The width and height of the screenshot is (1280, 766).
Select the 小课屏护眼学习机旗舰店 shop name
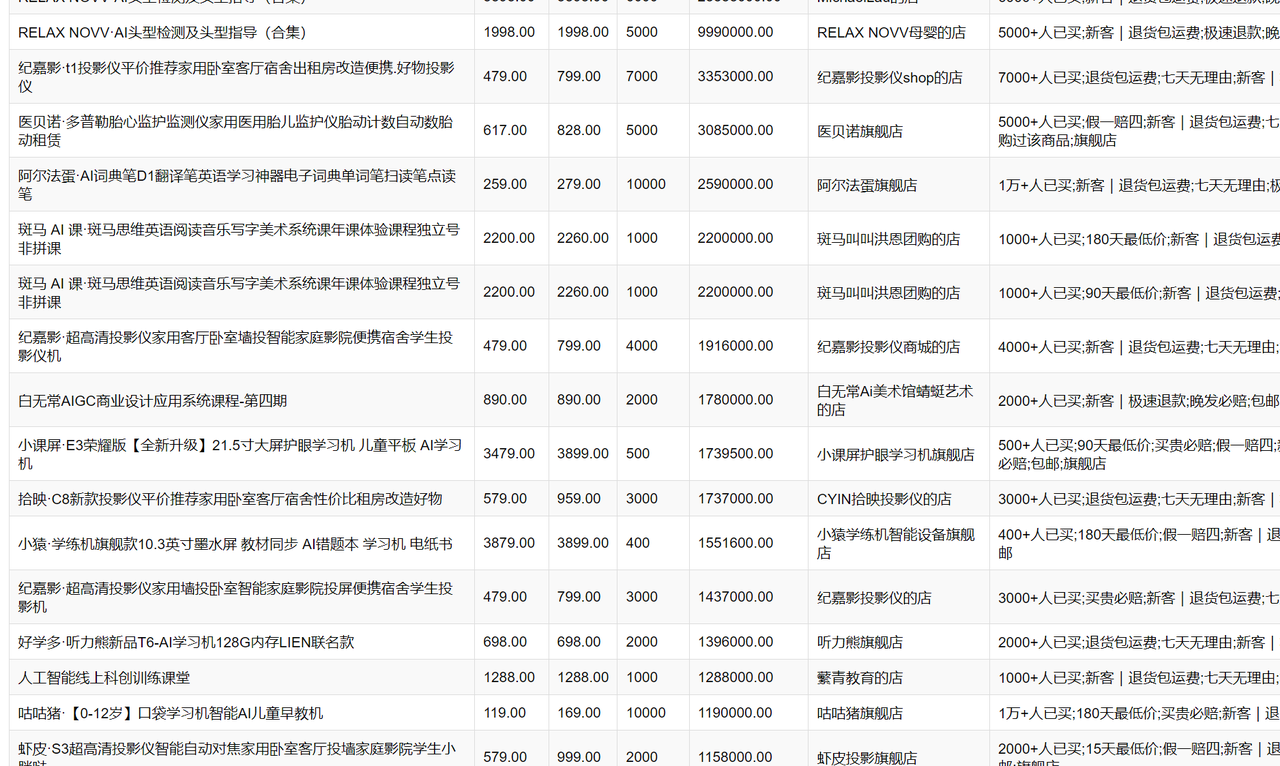click(895, 454)
